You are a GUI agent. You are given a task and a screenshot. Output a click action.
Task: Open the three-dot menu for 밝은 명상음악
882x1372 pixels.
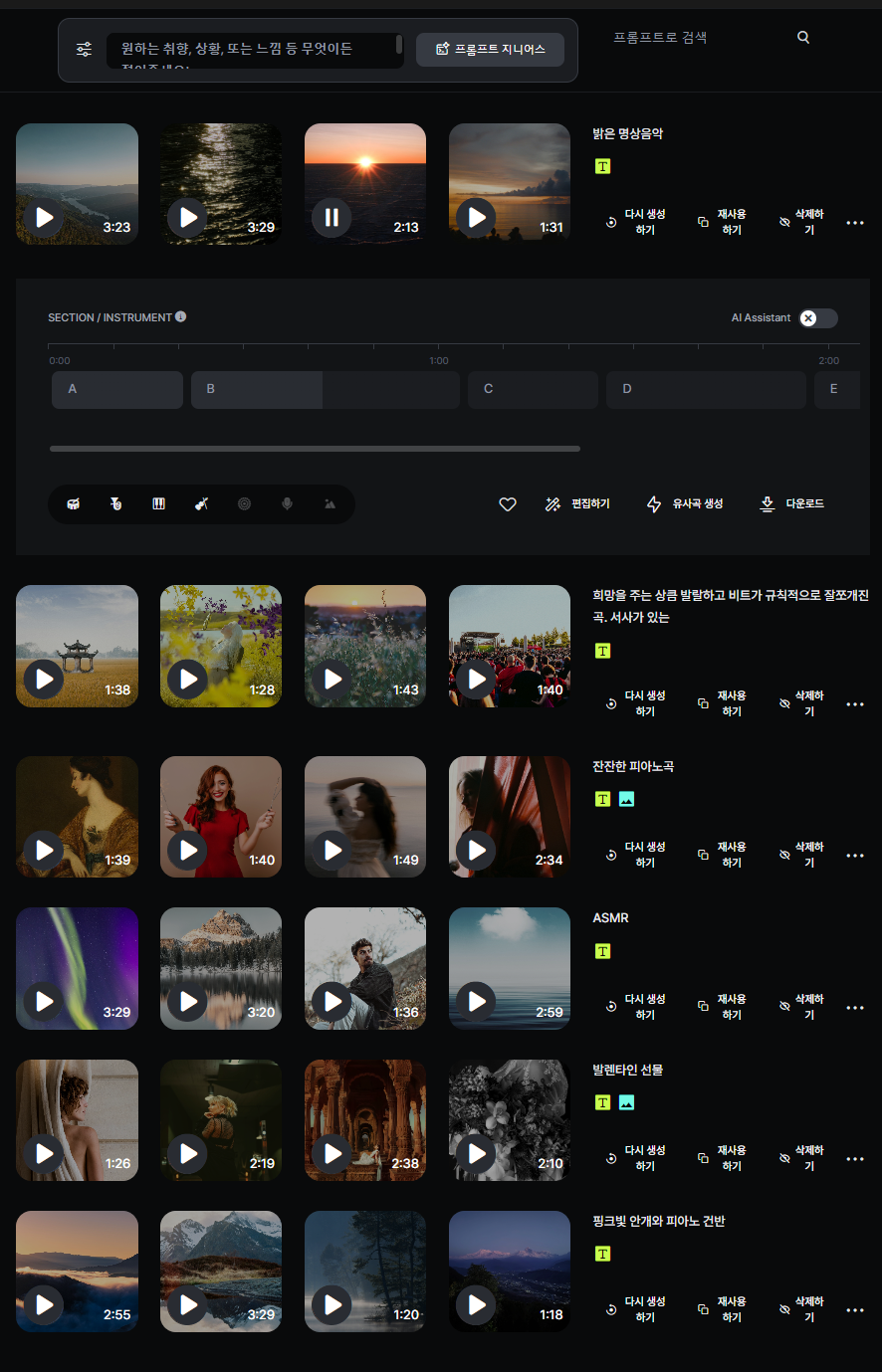(854, 223)
